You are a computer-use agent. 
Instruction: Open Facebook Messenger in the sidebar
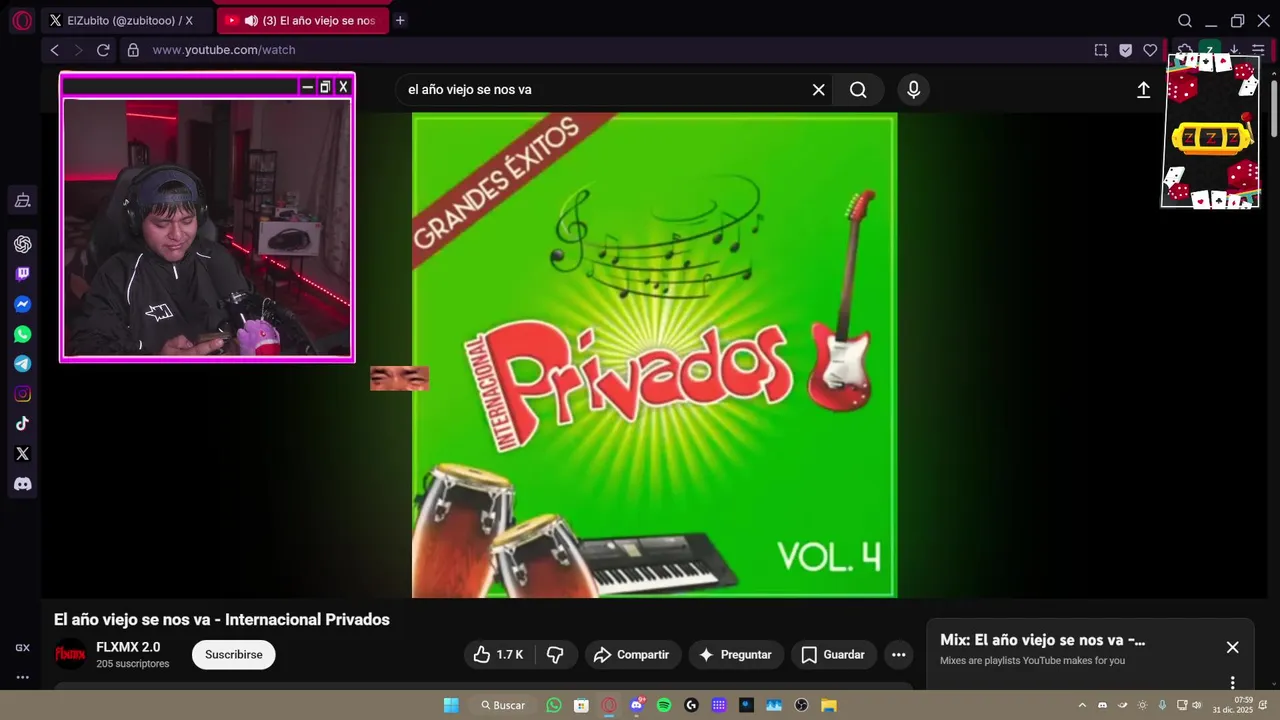point(22,304)
